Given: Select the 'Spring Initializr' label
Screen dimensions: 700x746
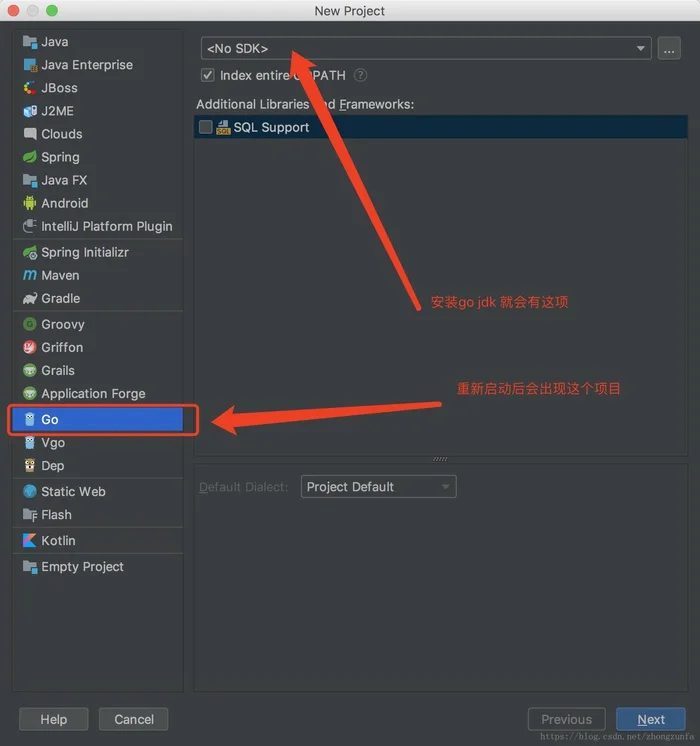Looking at the screenshot, I should (x=85, y=252).
